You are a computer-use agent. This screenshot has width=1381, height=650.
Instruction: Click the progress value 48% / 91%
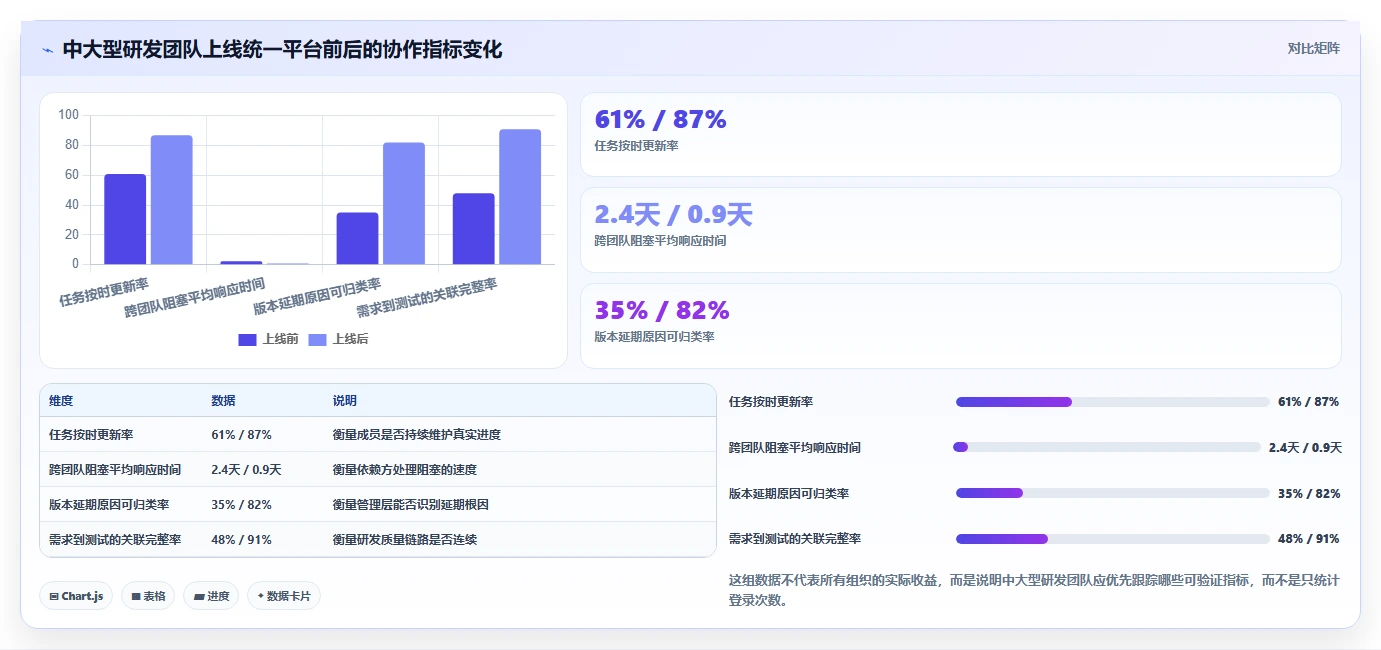tap(1308, 539)
